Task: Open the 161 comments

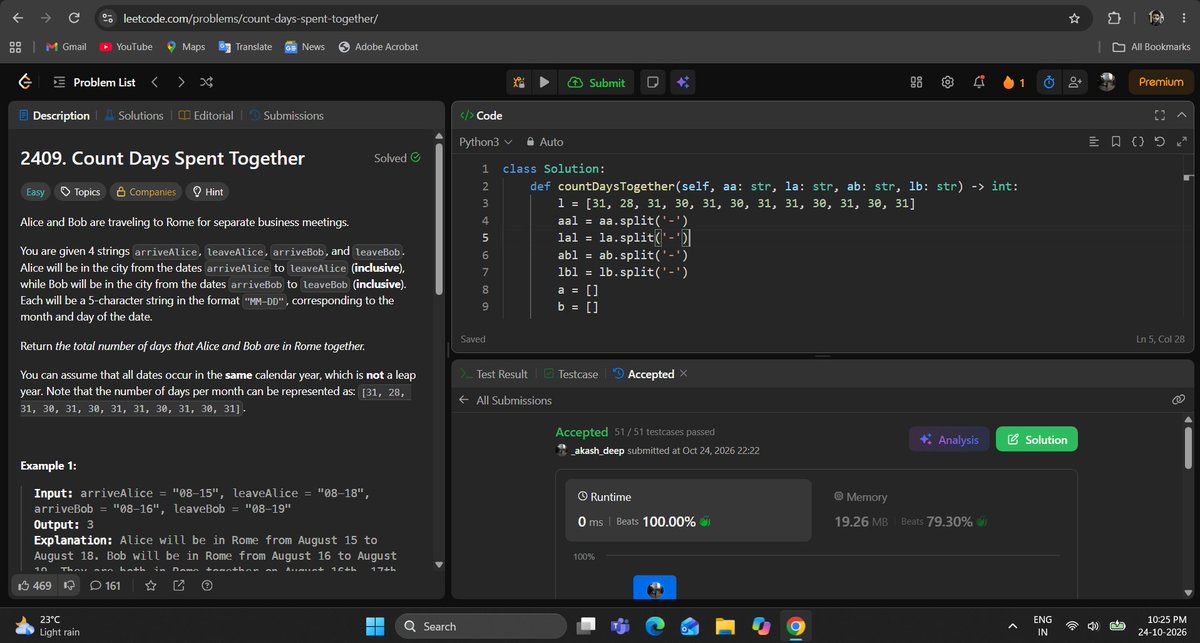Action: (x=106, y=585)
